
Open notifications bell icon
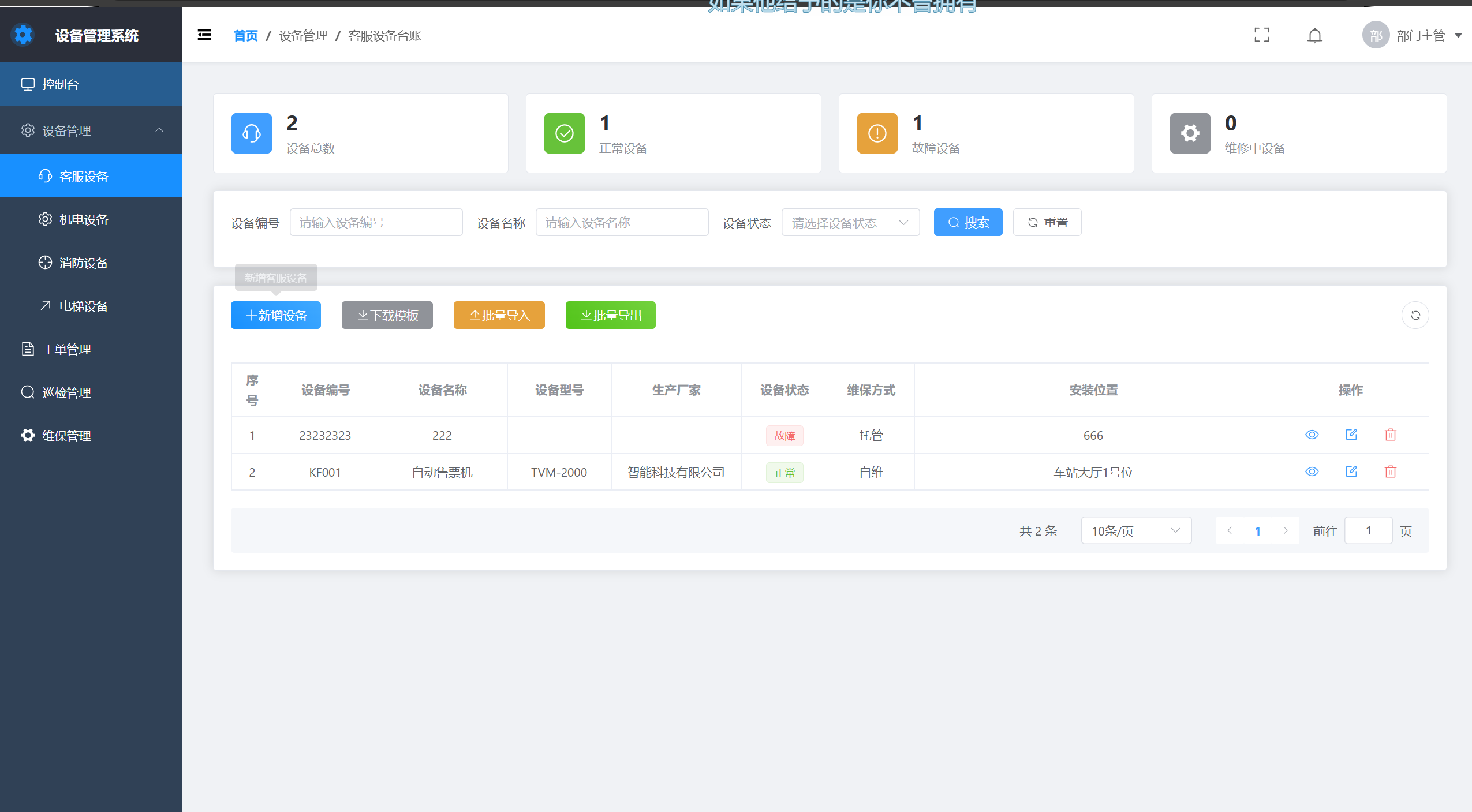[x=1314, y=36]
